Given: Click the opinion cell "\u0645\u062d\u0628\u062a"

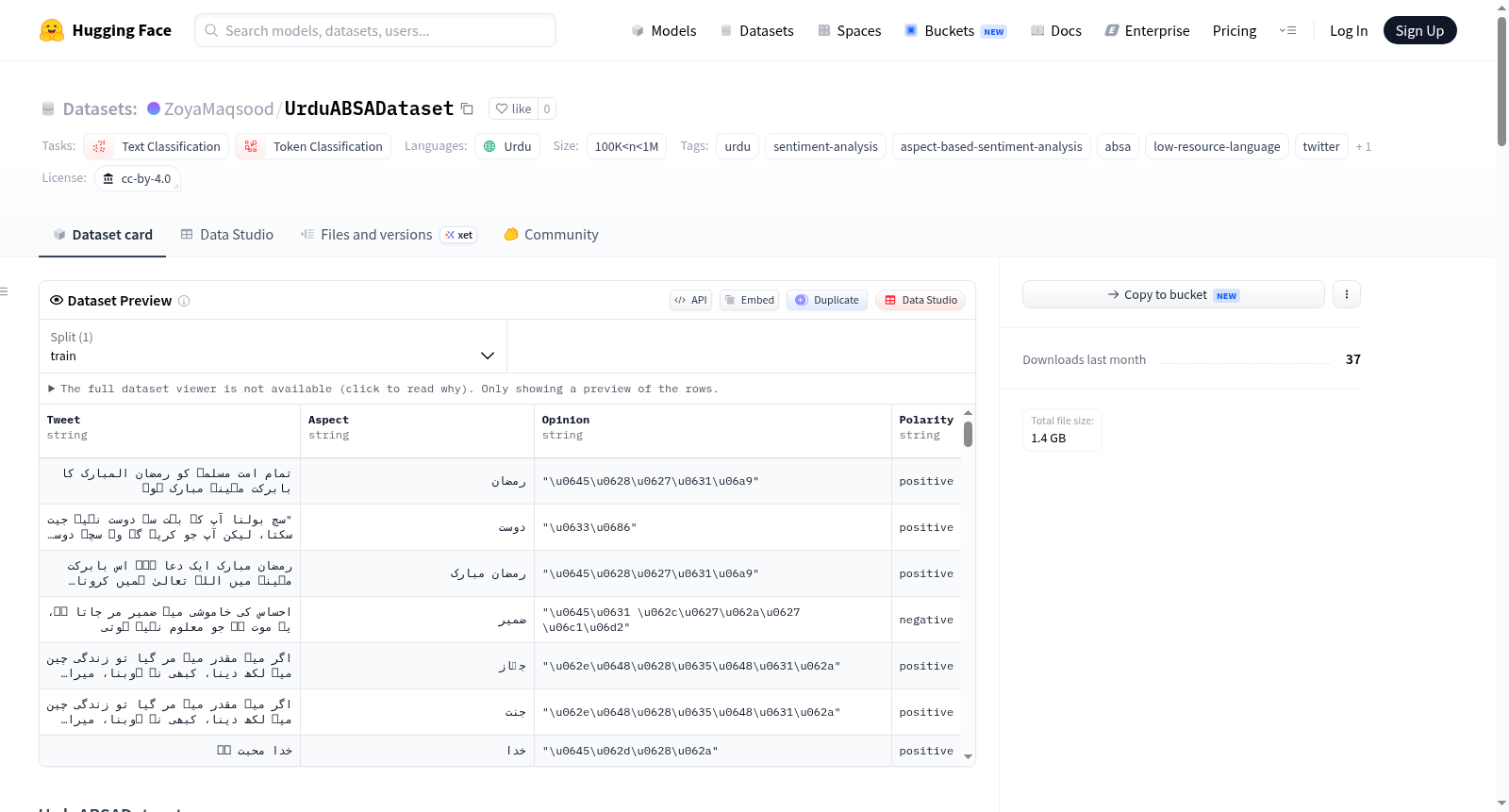Looking at the screenshot, I should tap(713, 751).
